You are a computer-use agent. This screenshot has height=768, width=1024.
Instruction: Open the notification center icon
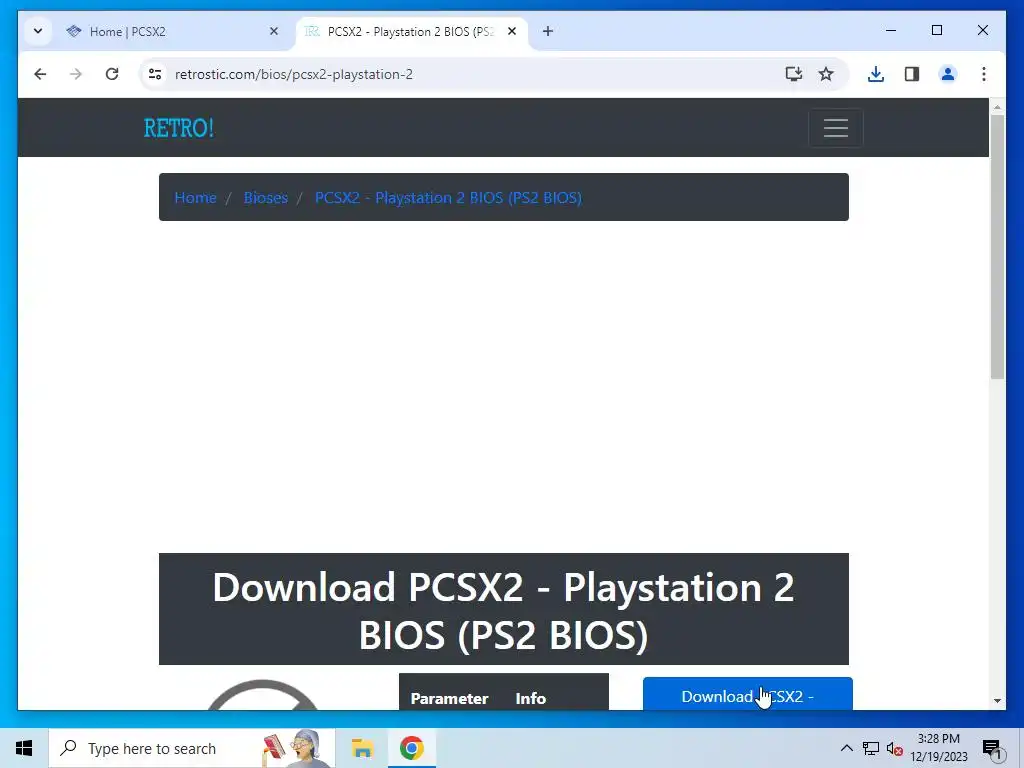click(992, 748)
